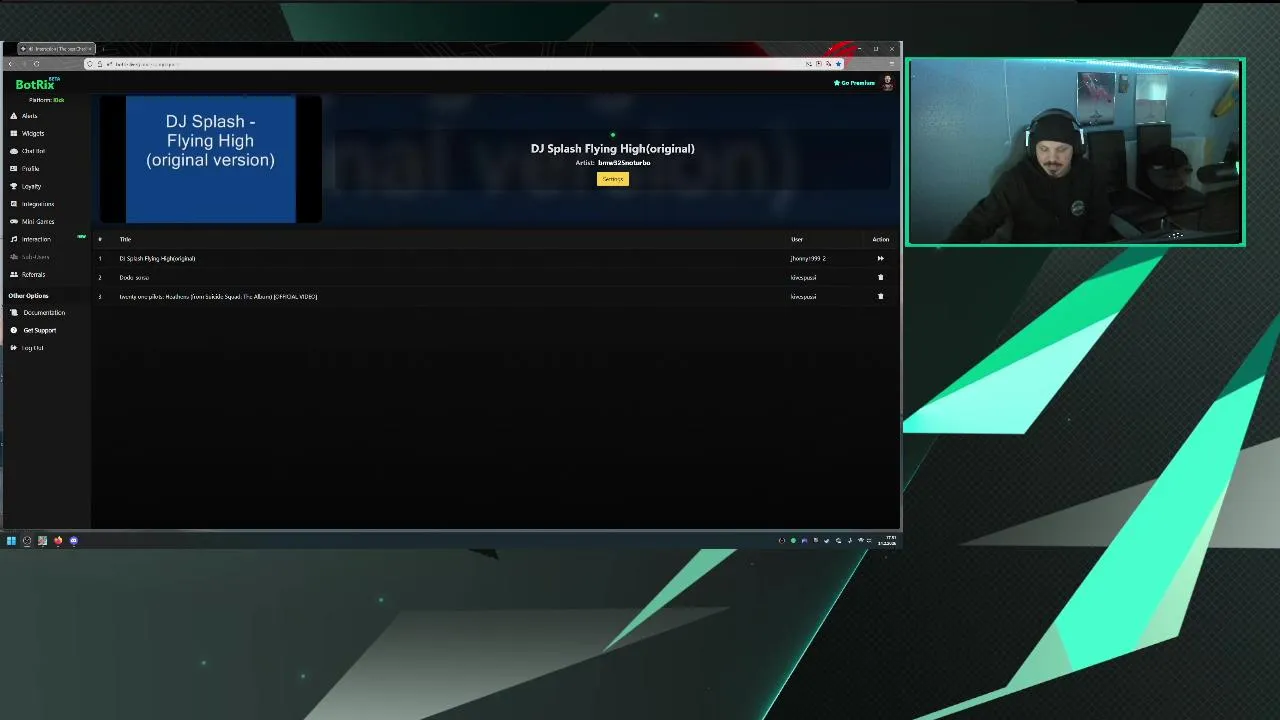Click the song title 'Dodo sensa'

(x=134, y=278)
